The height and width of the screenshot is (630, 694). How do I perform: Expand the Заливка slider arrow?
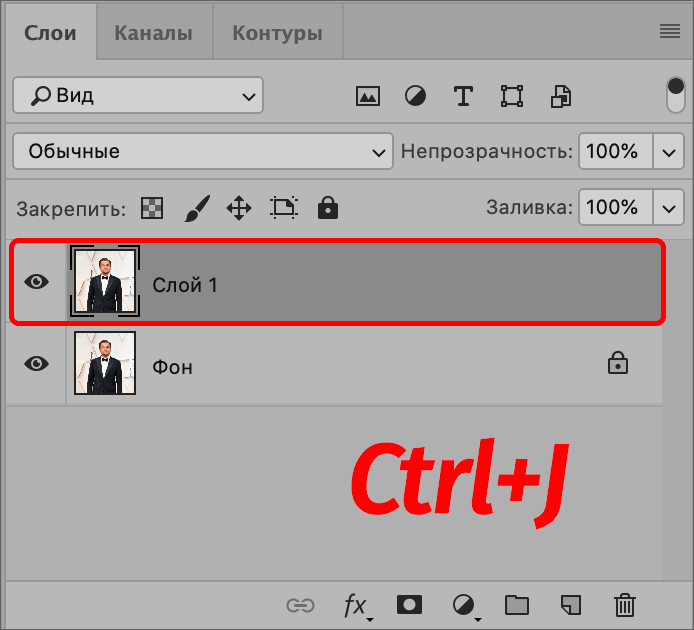tap(669, 207)
